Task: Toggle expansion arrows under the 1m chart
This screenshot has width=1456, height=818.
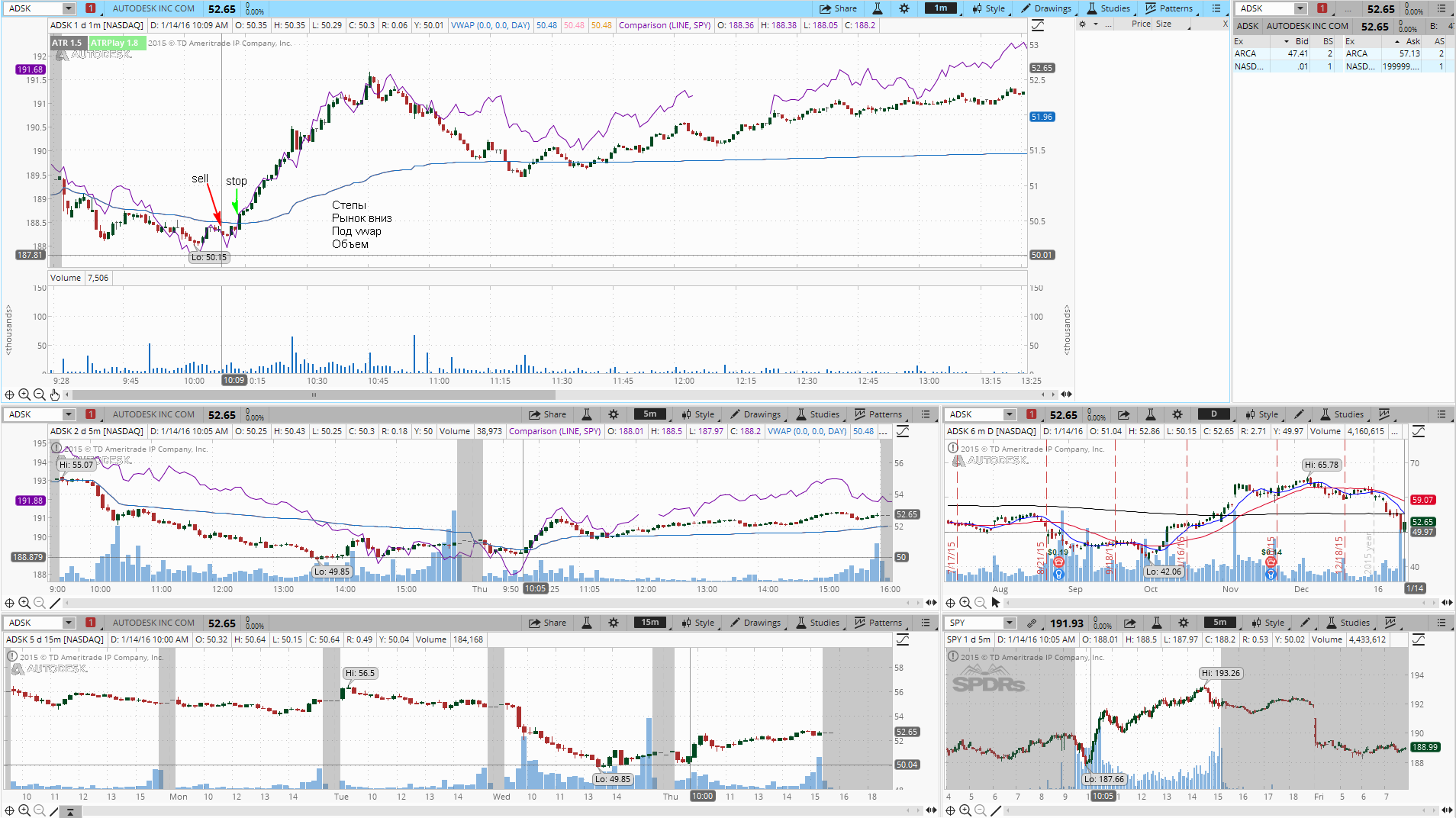Action: tap(1066, 395)
